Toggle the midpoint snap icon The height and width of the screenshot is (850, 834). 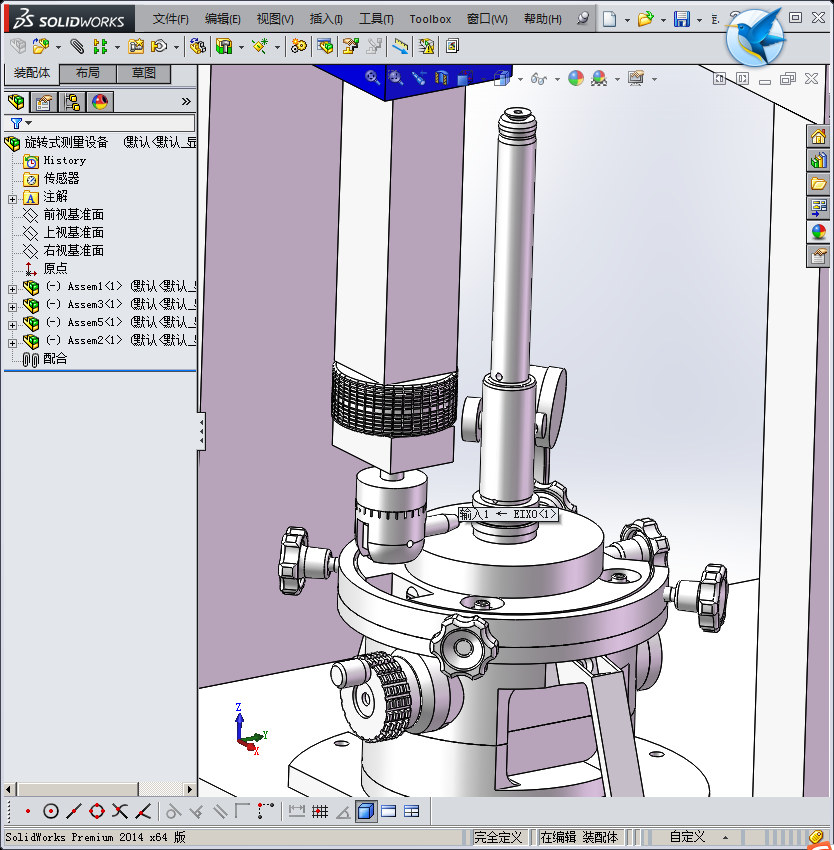pos(74,811)
